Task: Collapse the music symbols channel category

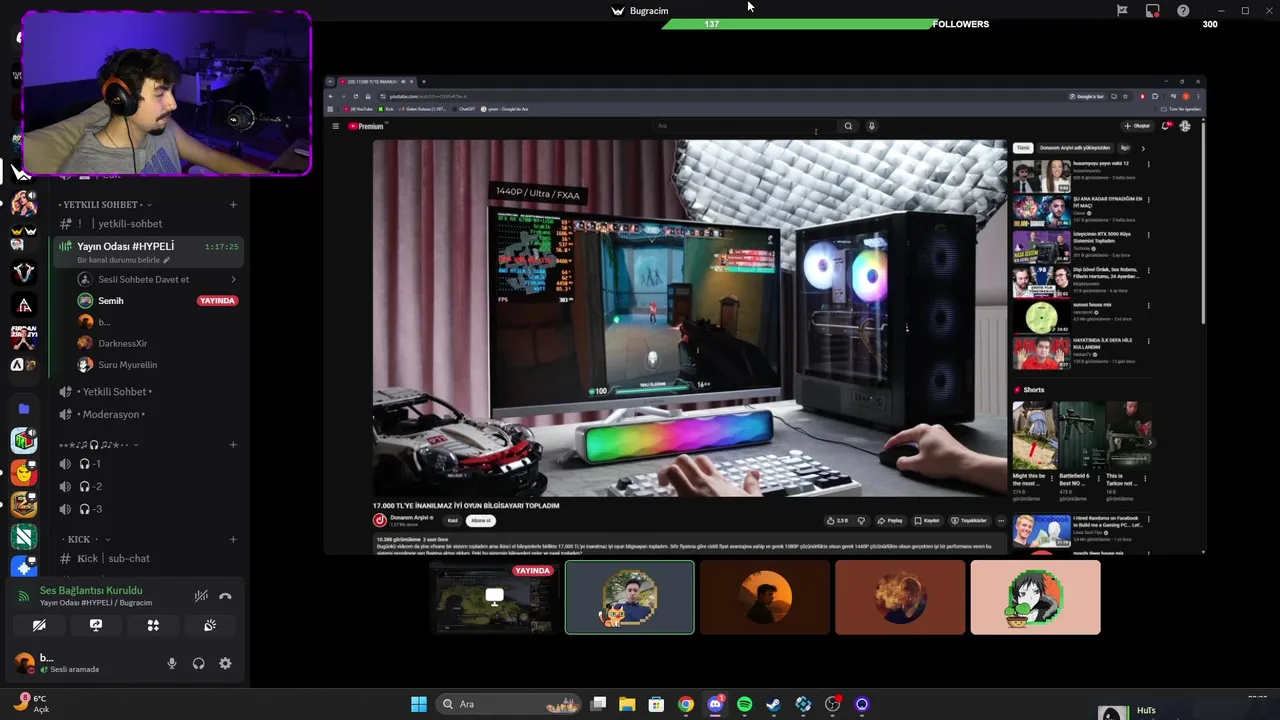Action: pos(98,445)
